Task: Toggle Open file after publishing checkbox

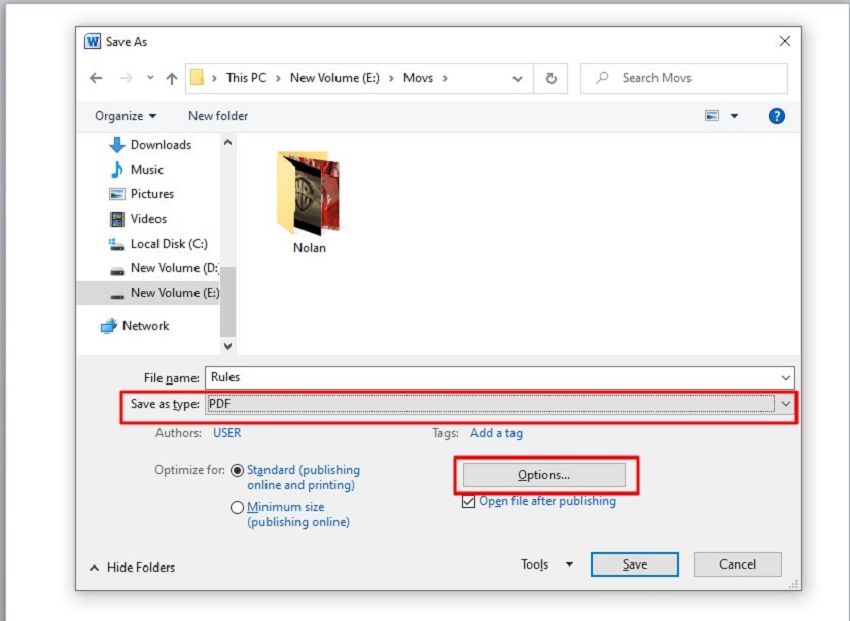Action: [468, 502]
